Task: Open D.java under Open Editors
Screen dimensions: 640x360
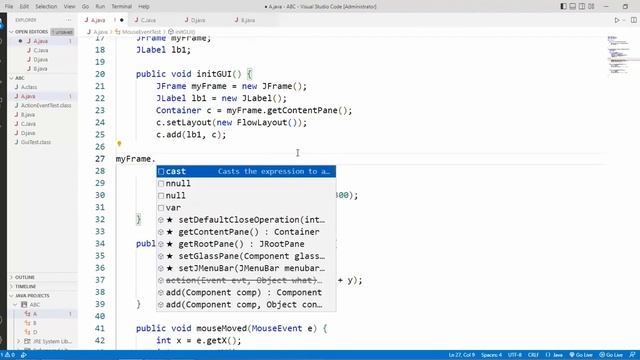Action: (x=40, y=60)
